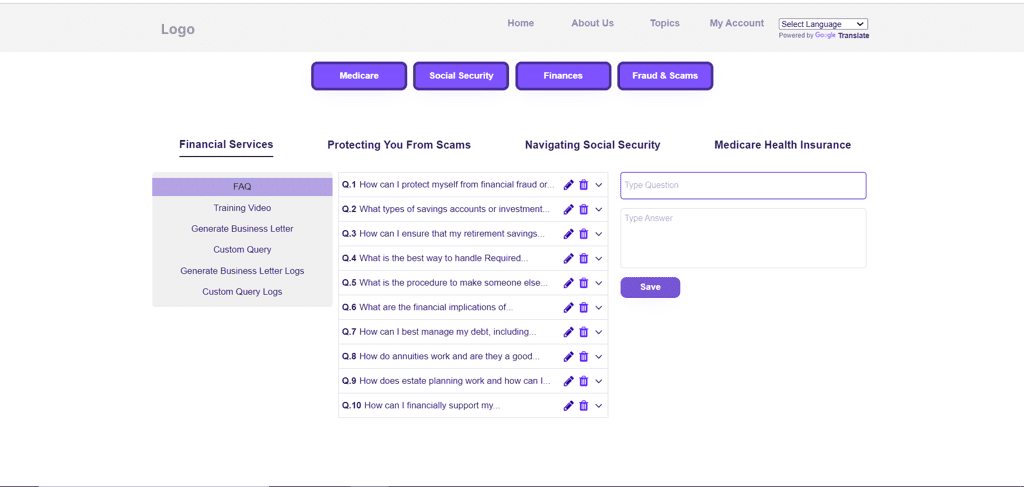
Task: Switch to Protecting You From Scams tab
Action: tap(399, 145)
